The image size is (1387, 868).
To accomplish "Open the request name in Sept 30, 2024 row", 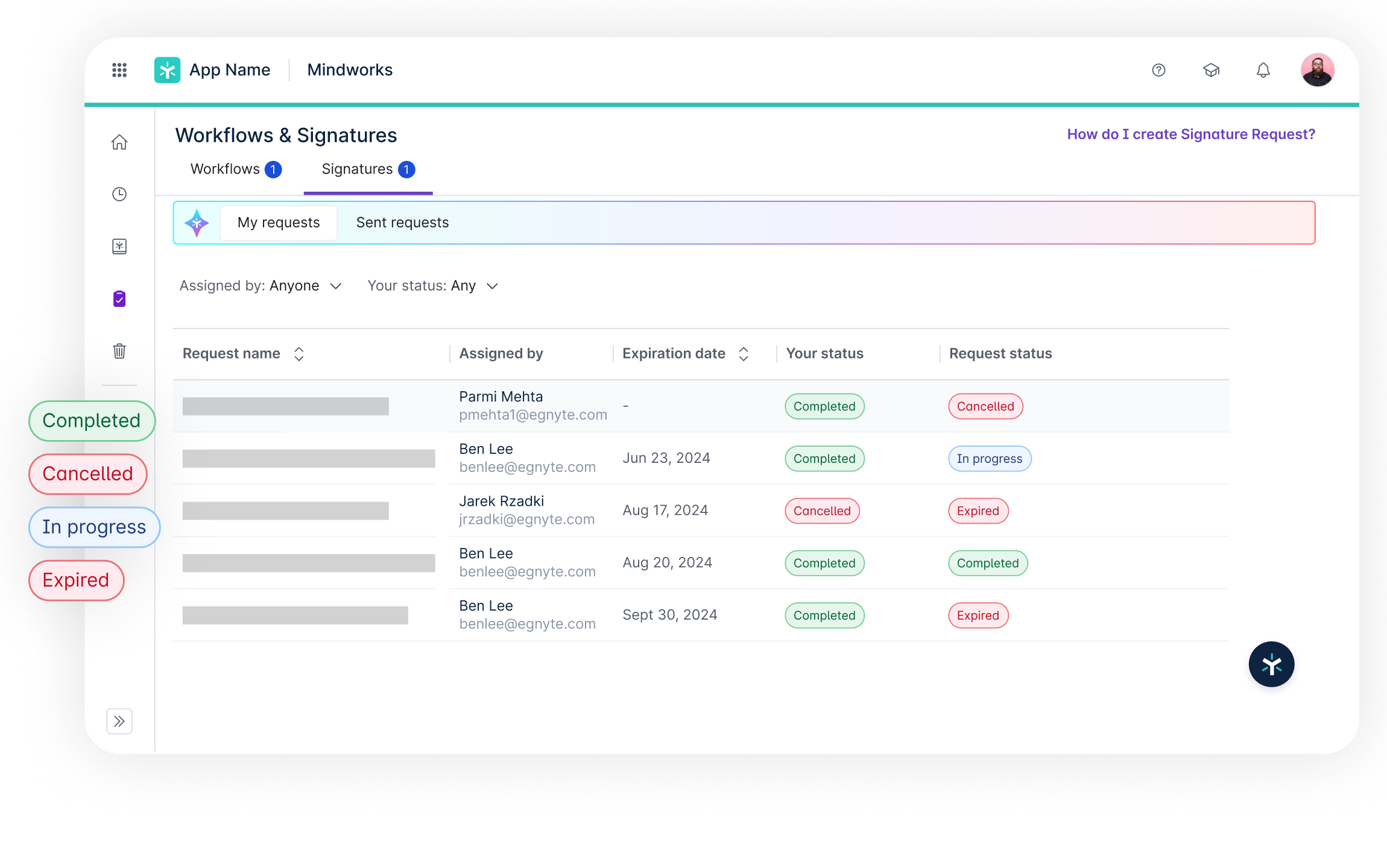I will tap(295, 615).
